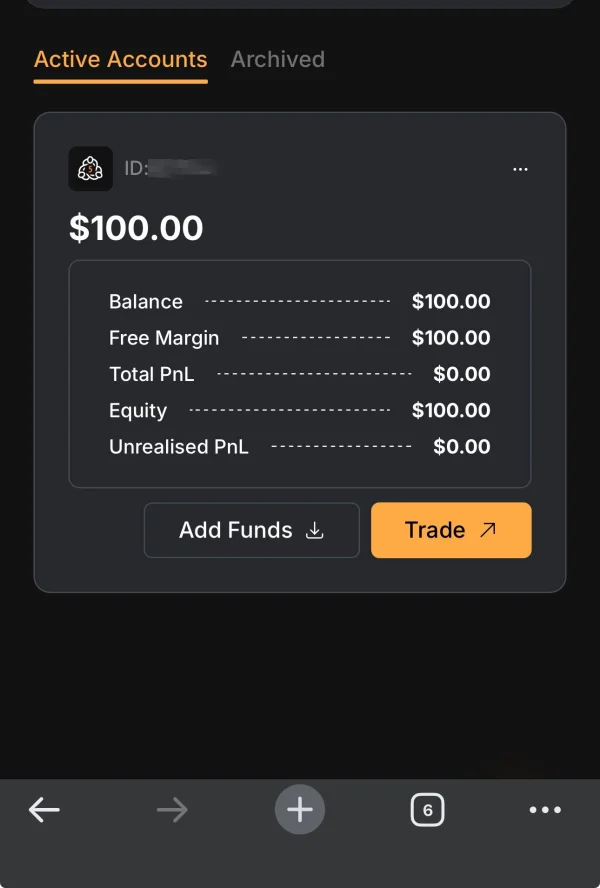Click the download icon on Add Funds
Image resolution: width=600 pixels, height=888 pixels.
tap(315, 530)
